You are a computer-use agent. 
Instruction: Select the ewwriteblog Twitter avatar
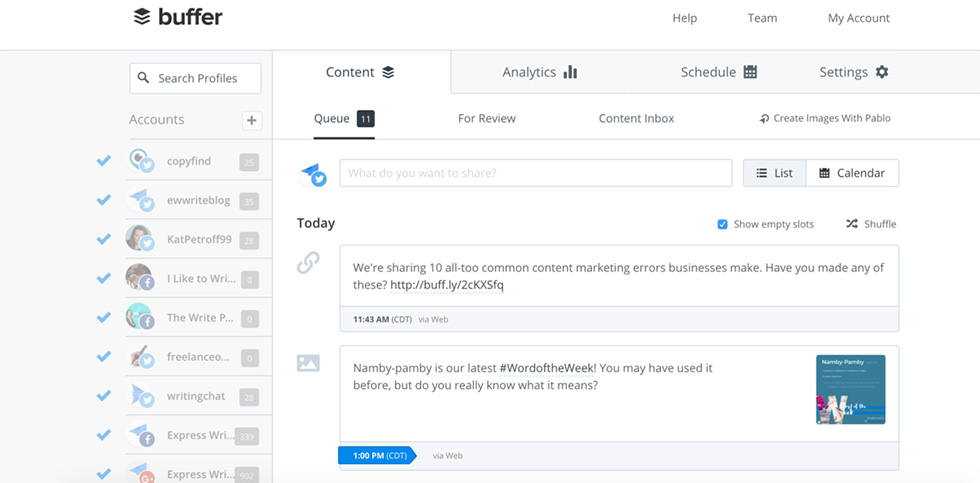pyautogui.click(x=141, y=200)
